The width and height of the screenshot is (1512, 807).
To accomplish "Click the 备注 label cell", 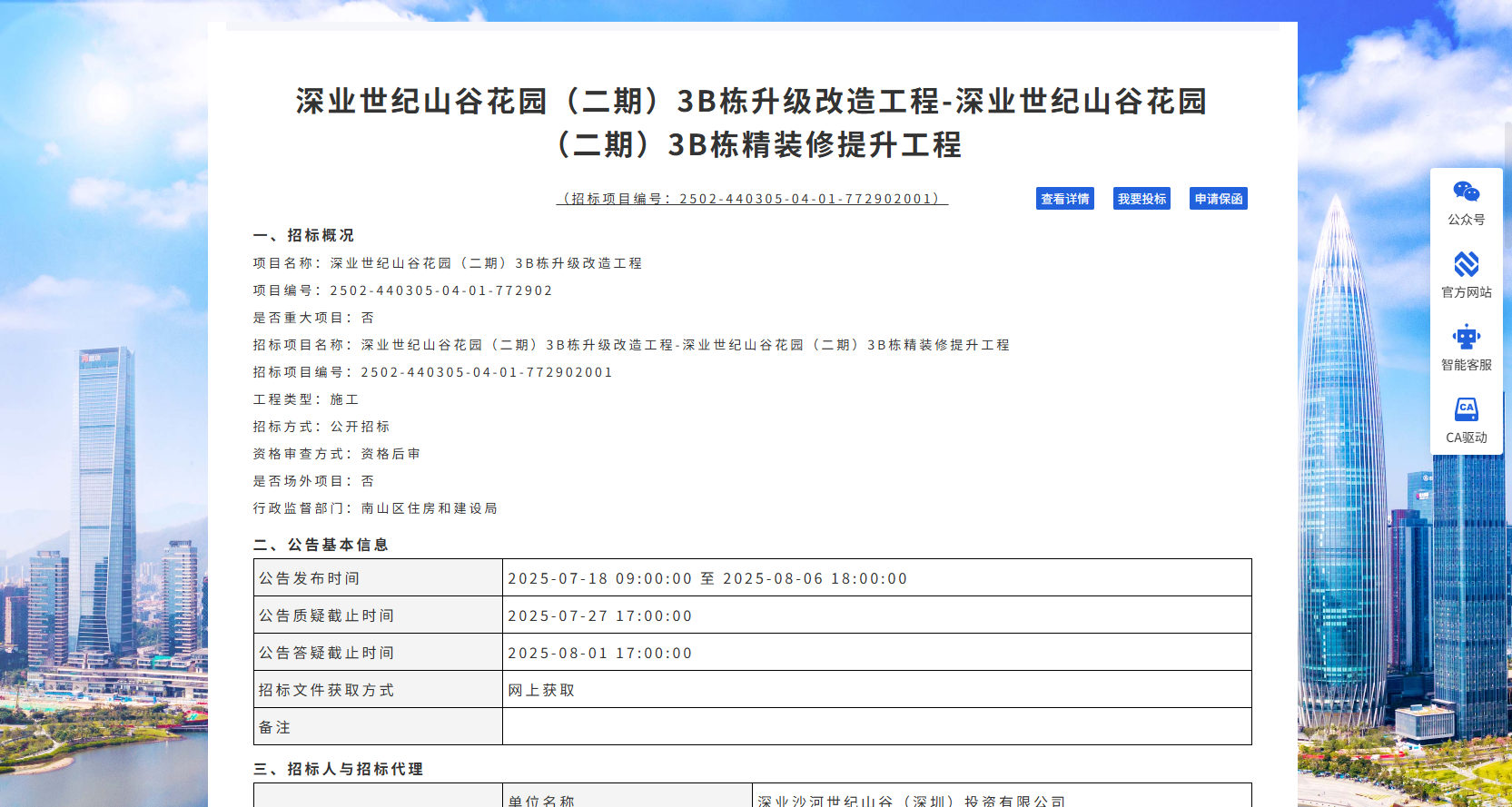I will point(378,727).
